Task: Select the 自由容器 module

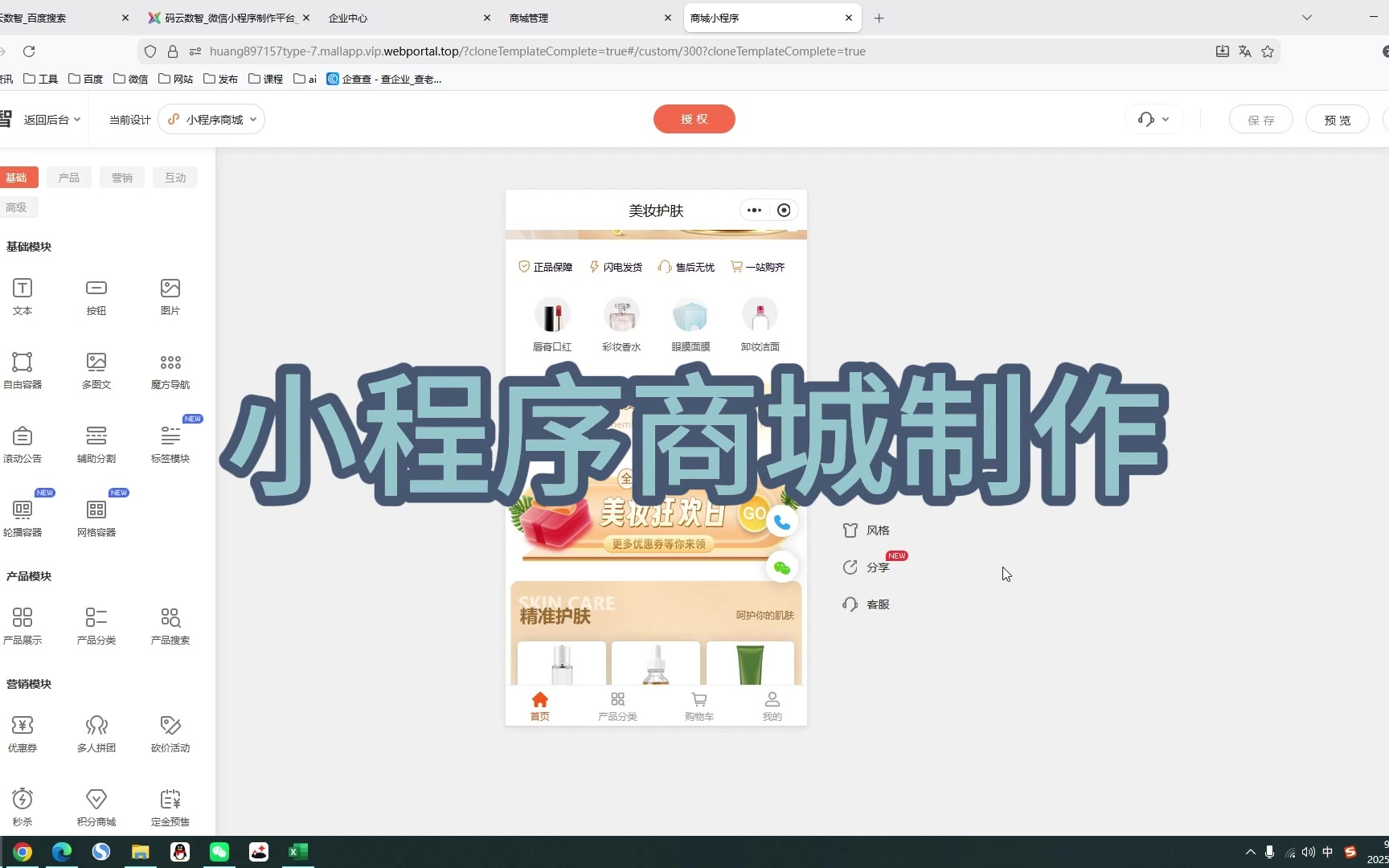Action: [x=23, y=370]
